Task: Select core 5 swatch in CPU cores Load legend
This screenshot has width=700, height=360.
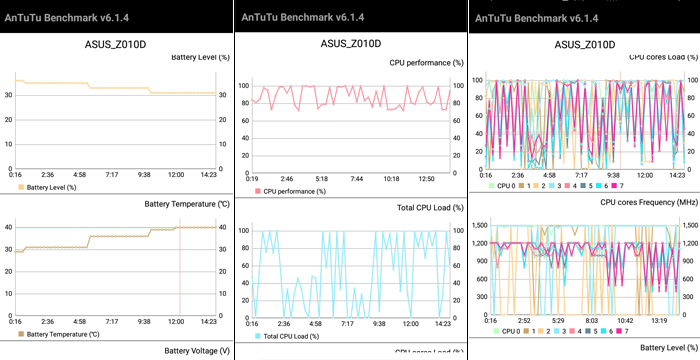Action: click(583, 185)
